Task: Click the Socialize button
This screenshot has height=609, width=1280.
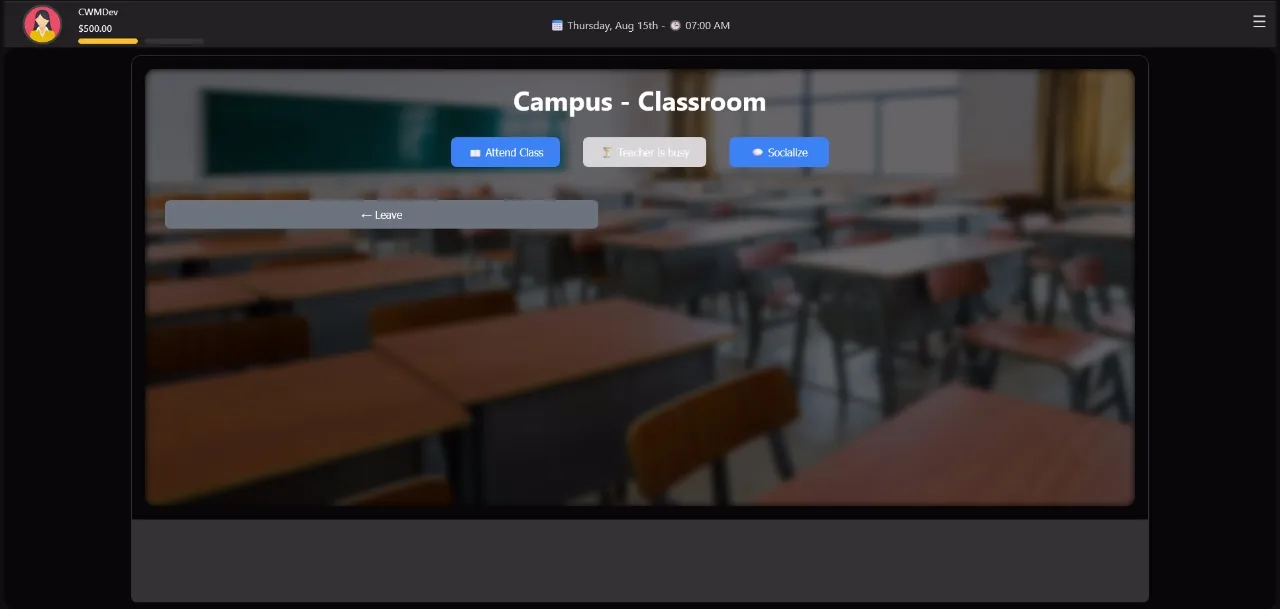Action: click(779, 152)
